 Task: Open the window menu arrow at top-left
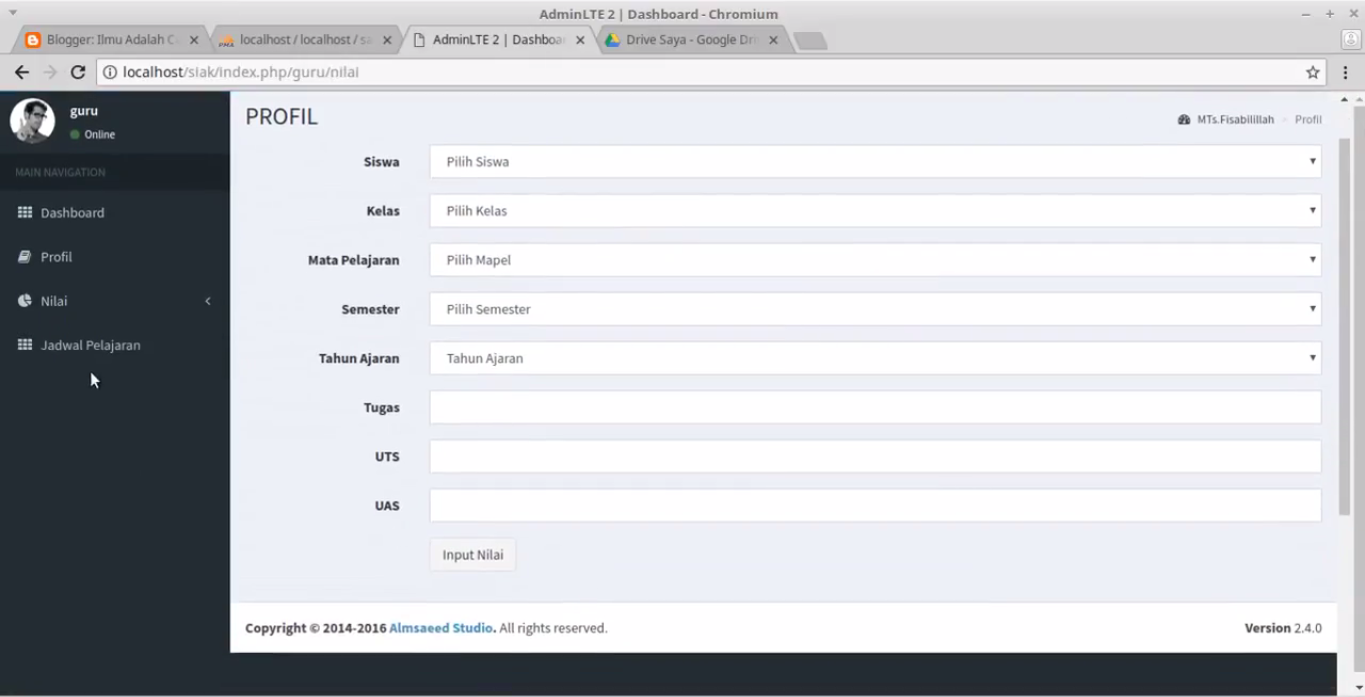13,13
